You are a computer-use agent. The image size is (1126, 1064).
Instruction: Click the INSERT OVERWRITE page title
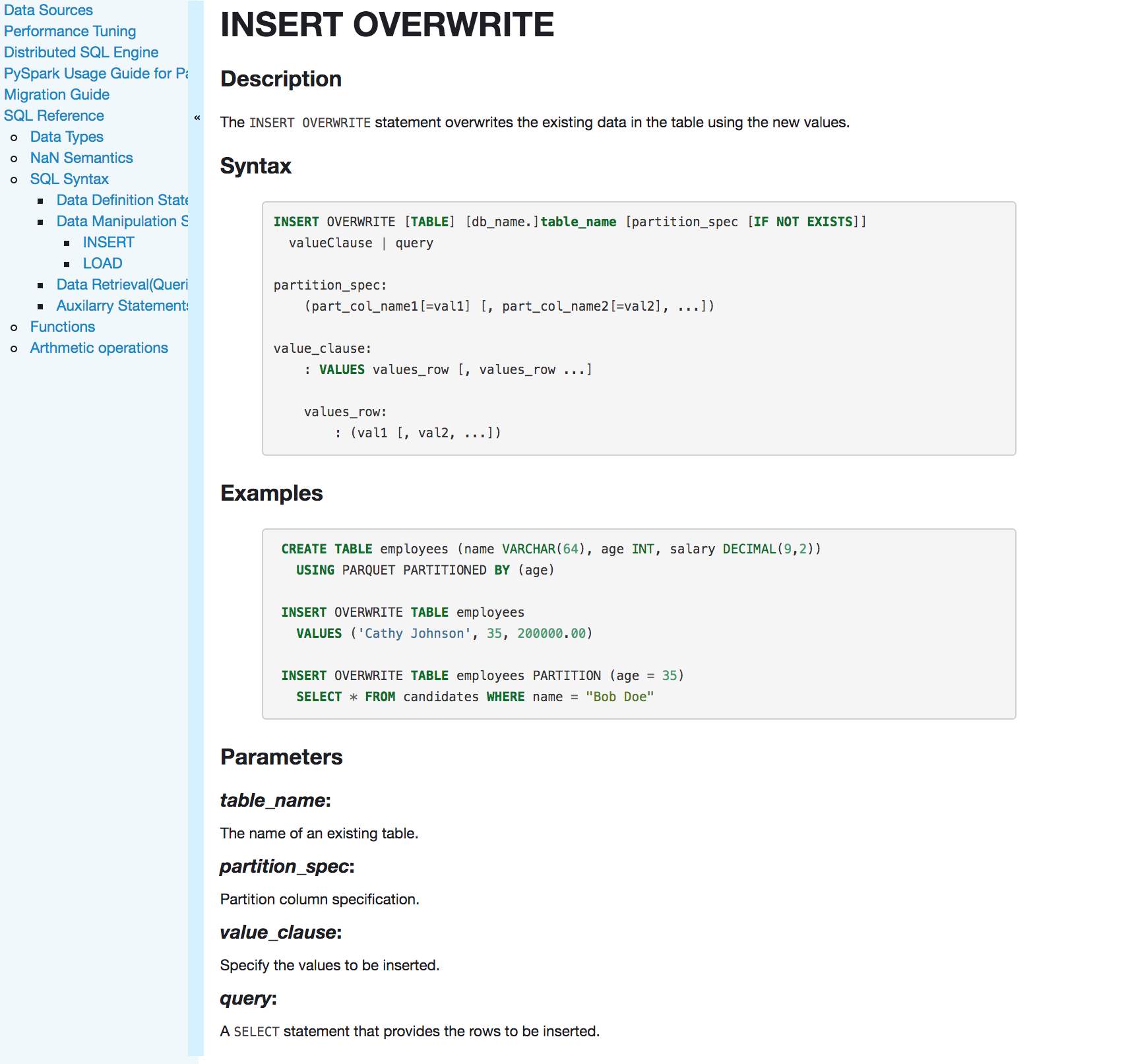pyautogui.click(x=387, y=25)
